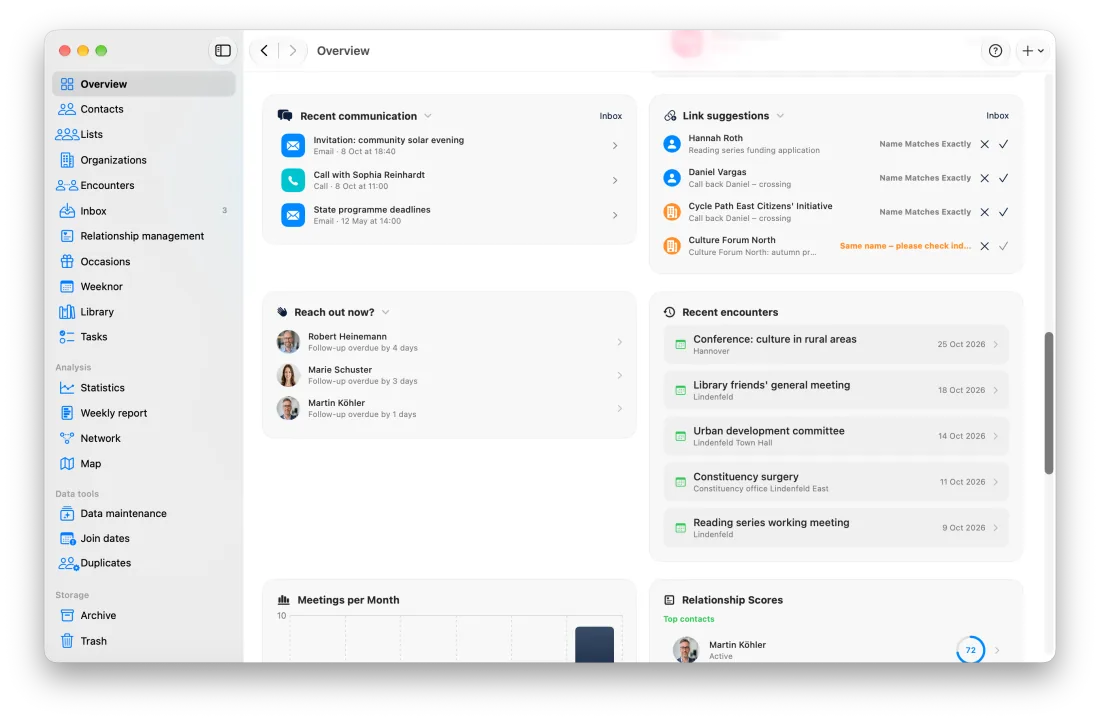Viewport: 1100px width, 721px height.
Task: Click the vertical scrollbar thumb
Action: (x=1049, y=403)
